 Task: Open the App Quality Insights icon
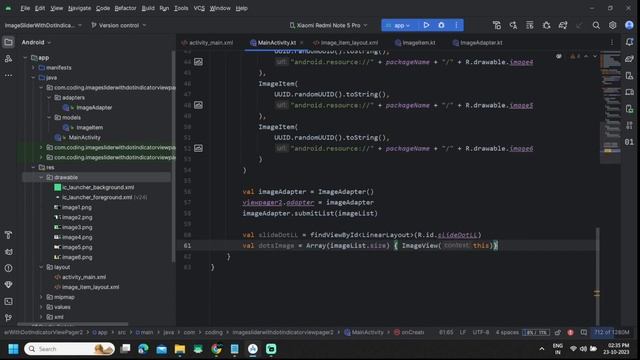tap(8, 284)
